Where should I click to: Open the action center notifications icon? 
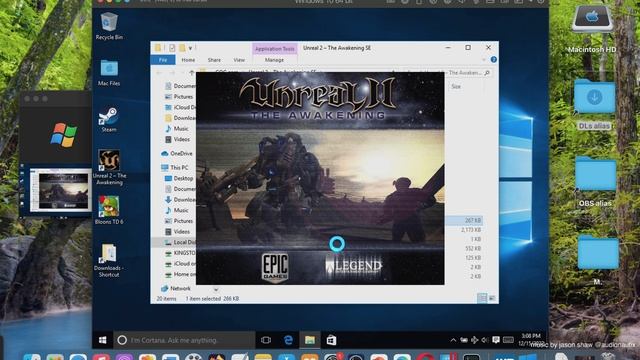(x=496, y=340)
